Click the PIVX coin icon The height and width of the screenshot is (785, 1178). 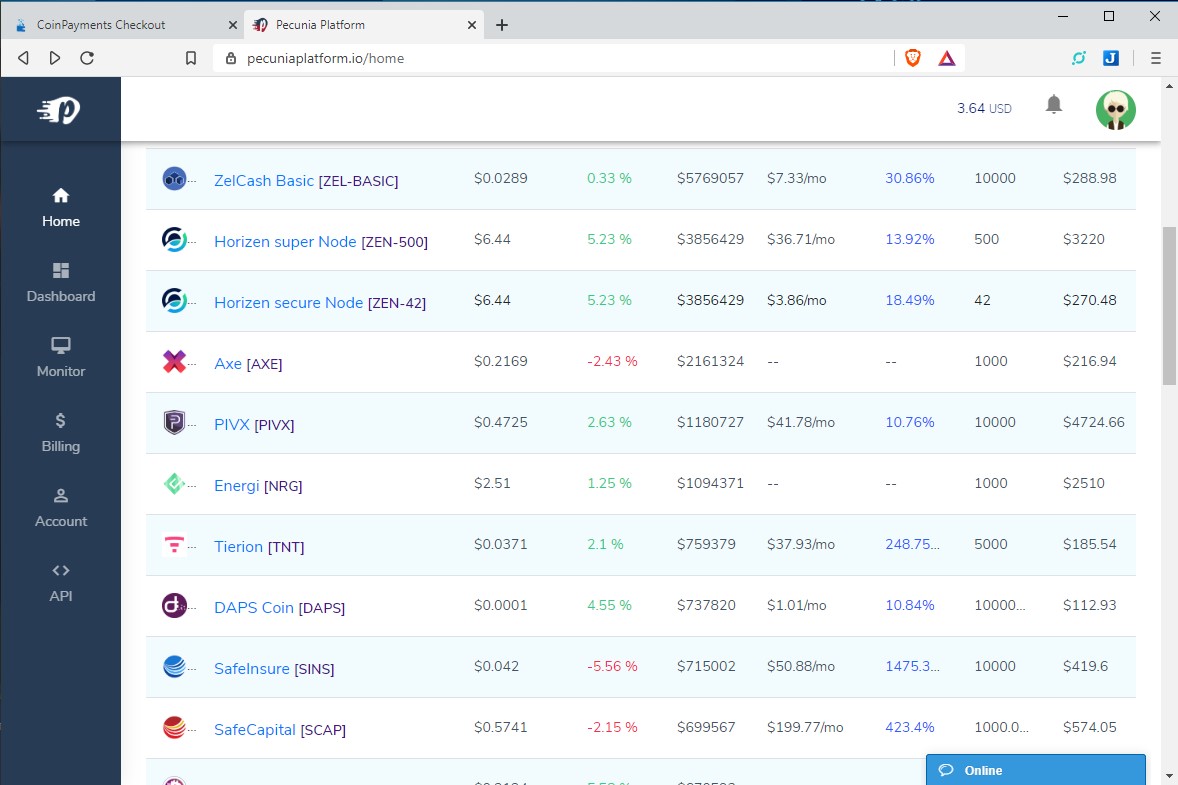[174, 422]
